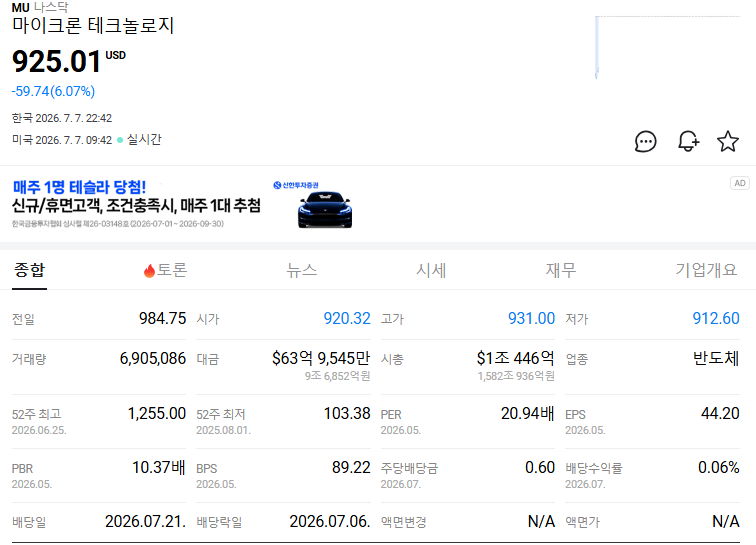This screenshot has width=756, height=545.
Task: Click the dividend date 2026.07.21.
Action: tap(146, 521)
